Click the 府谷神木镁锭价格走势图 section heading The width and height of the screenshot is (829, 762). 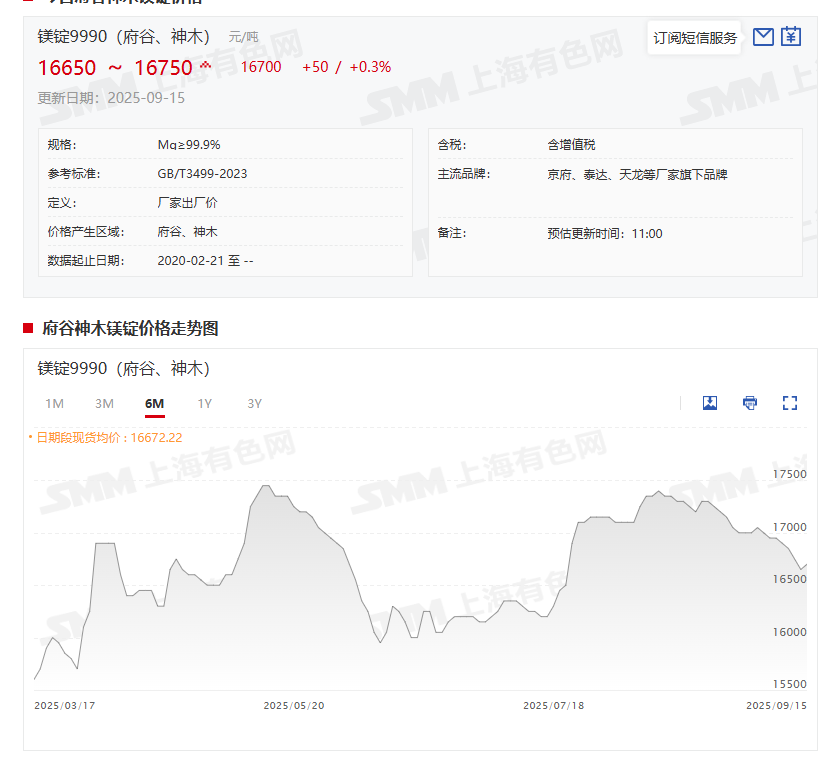point(130,328)
